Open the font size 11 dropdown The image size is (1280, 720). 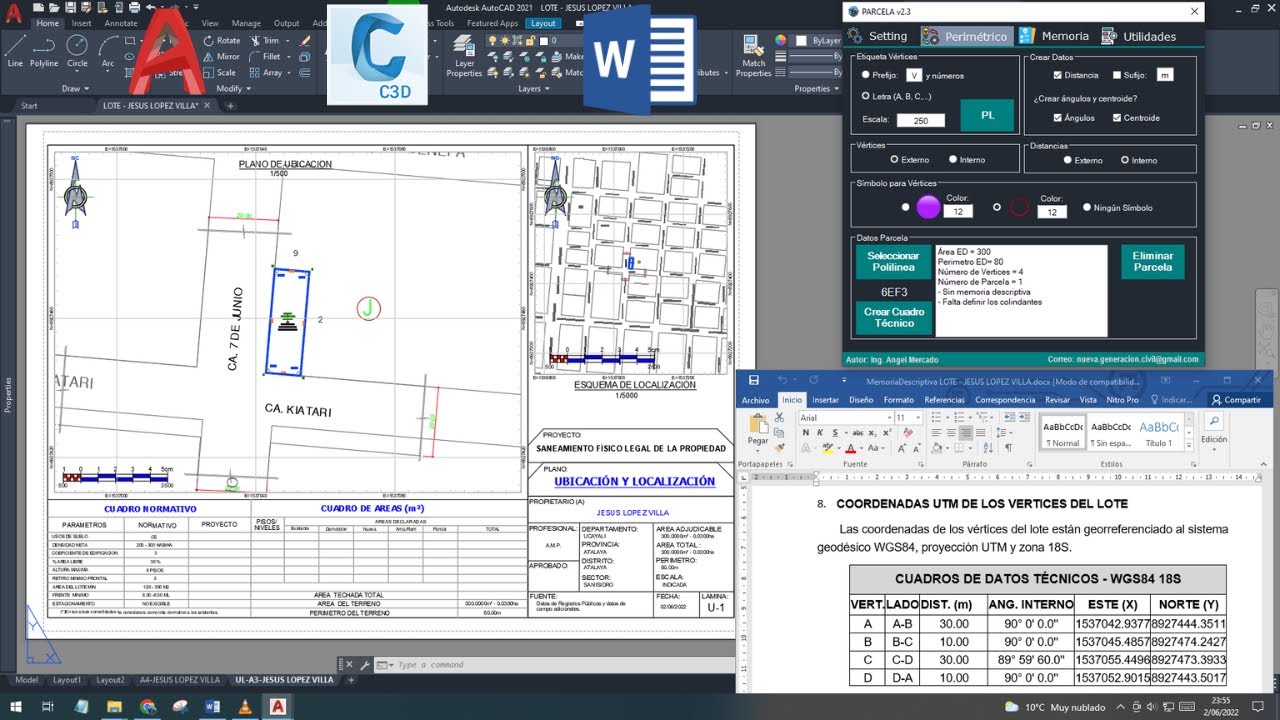pos(917,418)
